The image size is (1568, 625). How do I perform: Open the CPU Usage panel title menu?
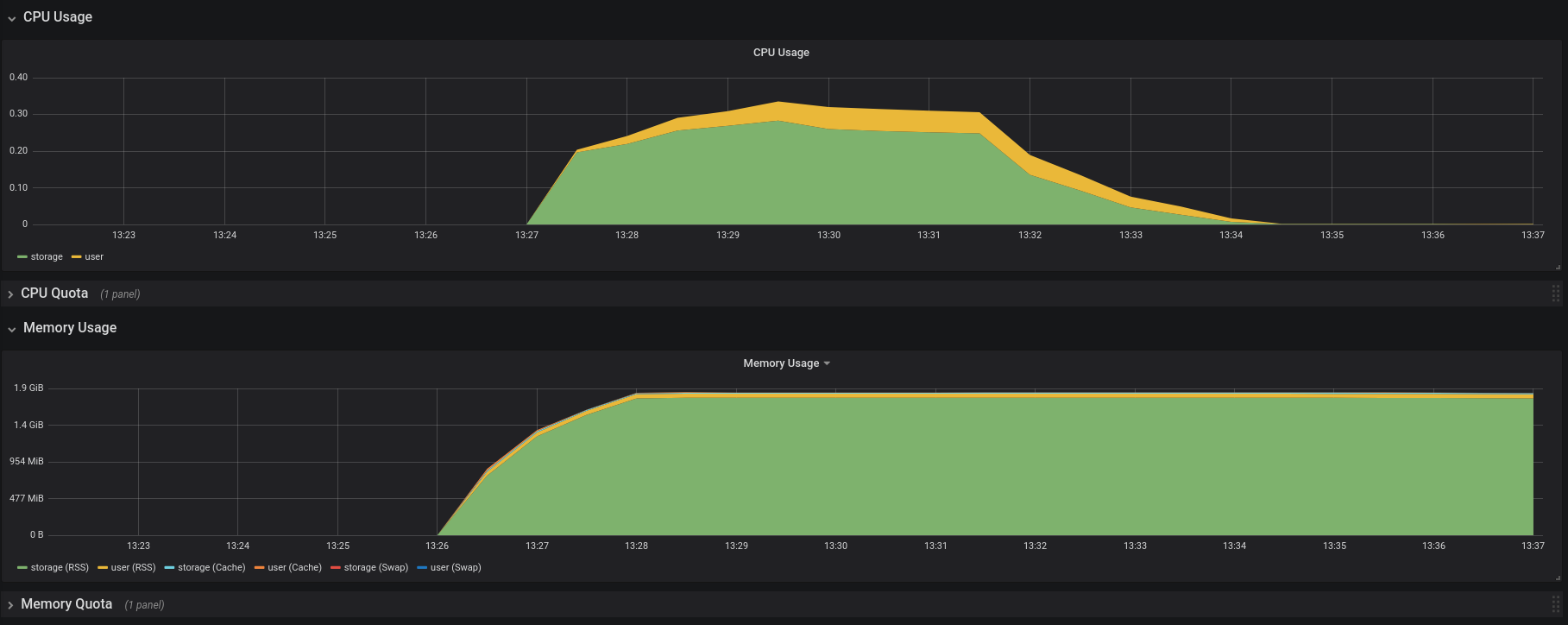tap(781, 53)
